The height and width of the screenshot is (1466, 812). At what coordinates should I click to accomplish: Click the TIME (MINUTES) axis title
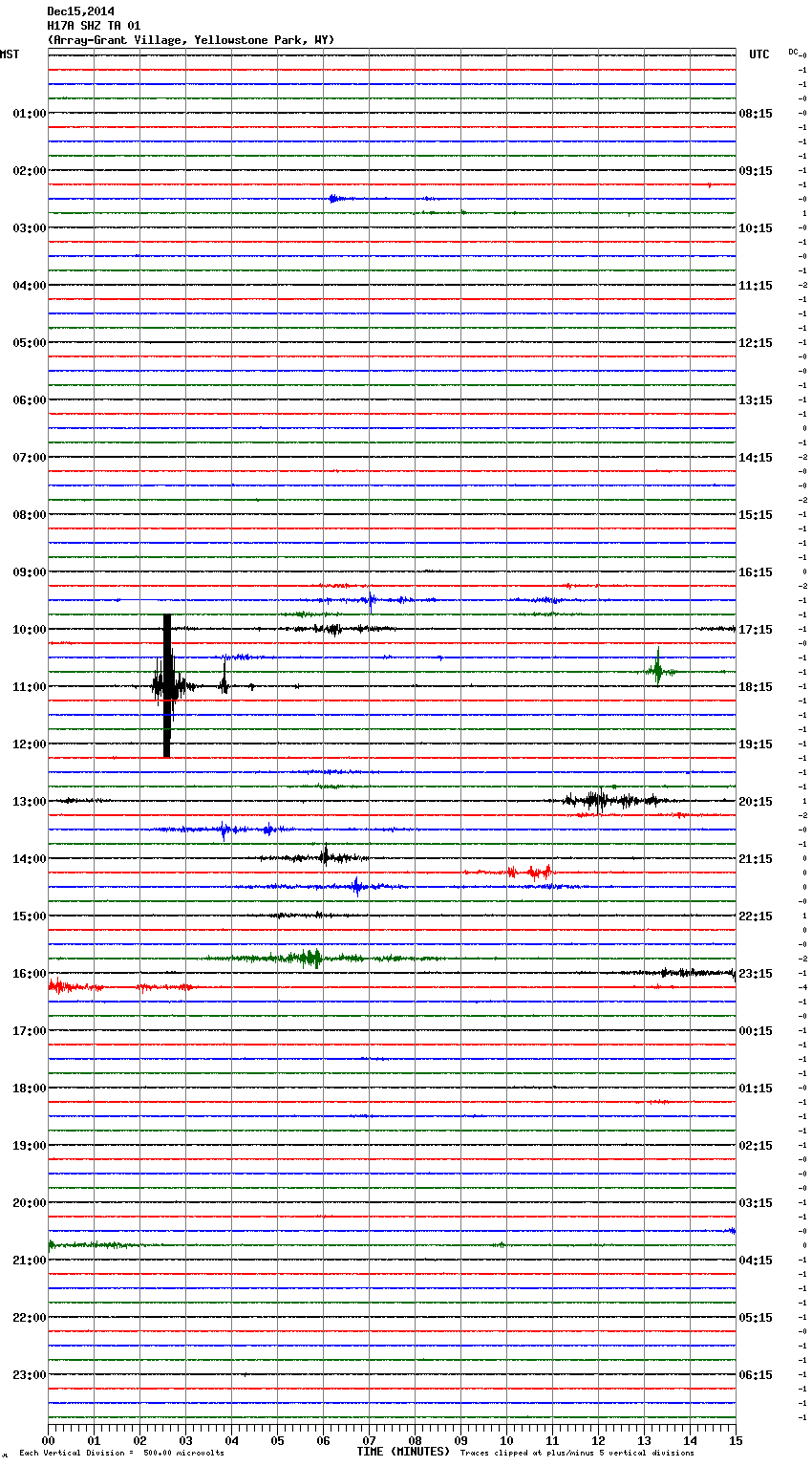(403, 1452)
